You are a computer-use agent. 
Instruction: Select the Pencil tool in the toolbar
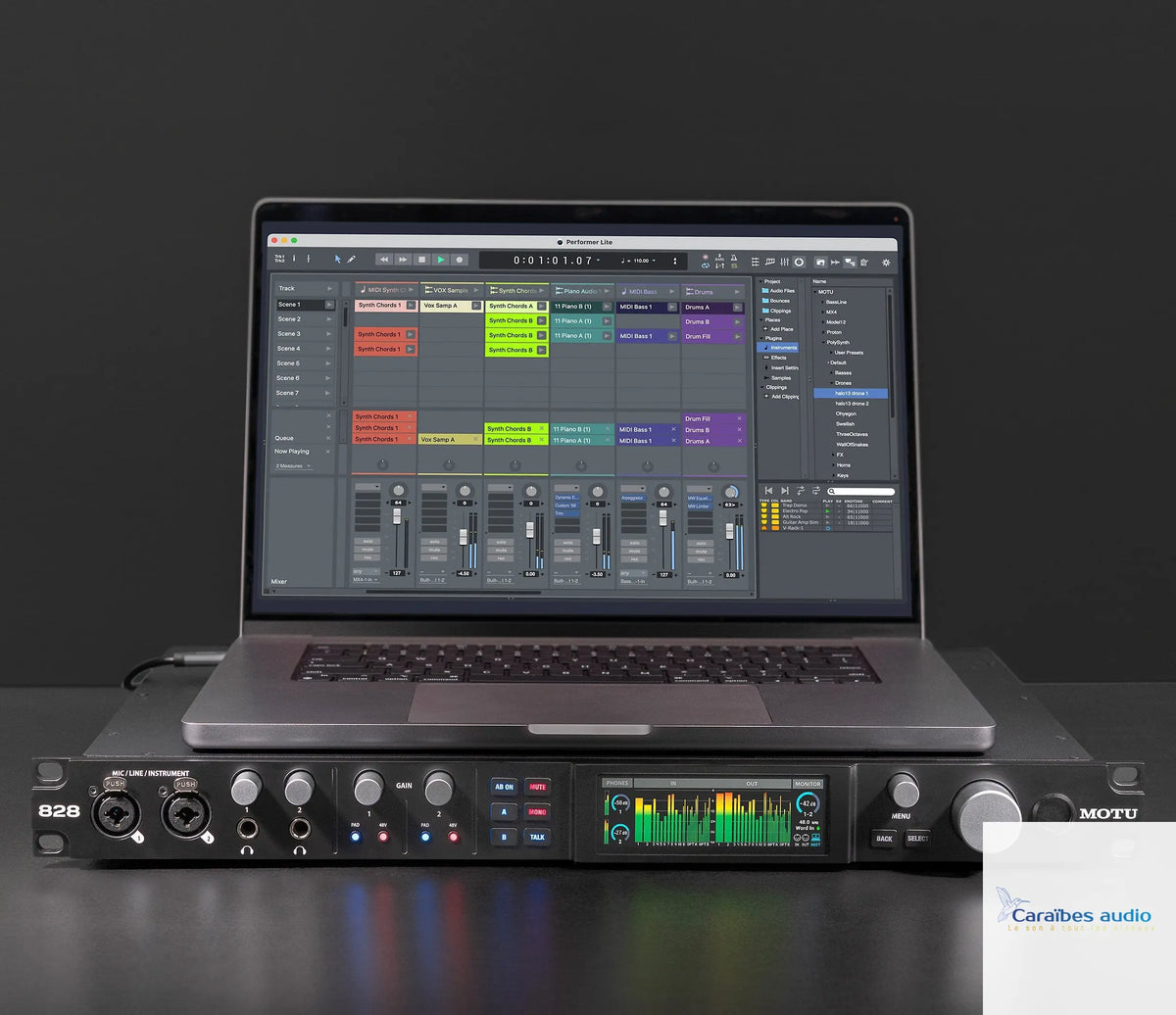351,260
